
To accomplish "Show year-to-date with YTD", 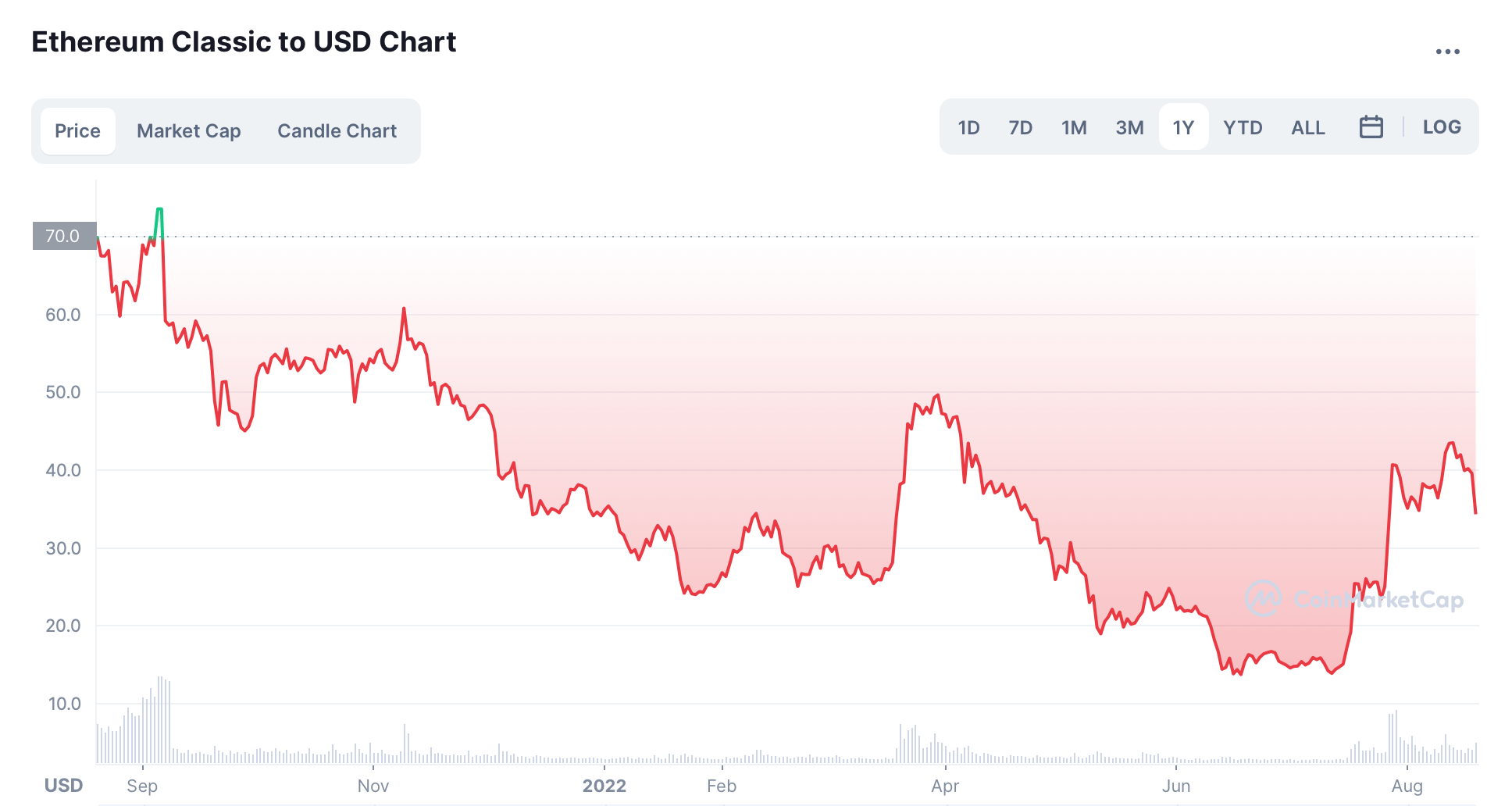I will pos(1243,127).
